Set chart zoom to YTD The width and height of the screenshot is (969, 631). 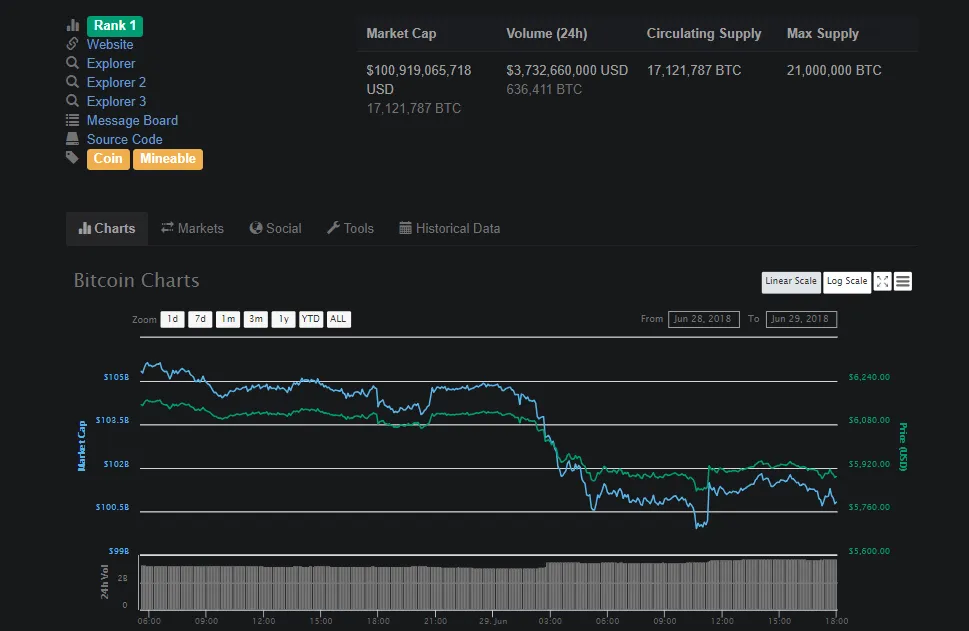tap(311, 319)
